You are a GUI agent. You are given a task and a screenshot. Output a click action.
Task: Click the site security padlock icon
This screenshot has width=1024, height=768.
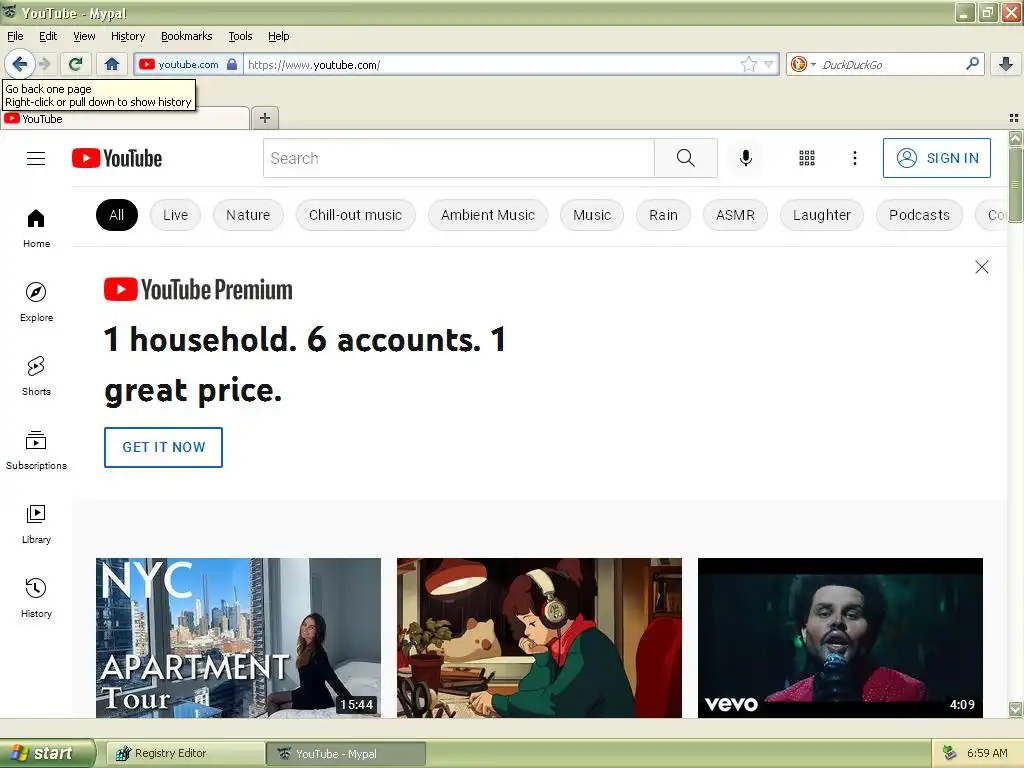(x=232, y=64)
